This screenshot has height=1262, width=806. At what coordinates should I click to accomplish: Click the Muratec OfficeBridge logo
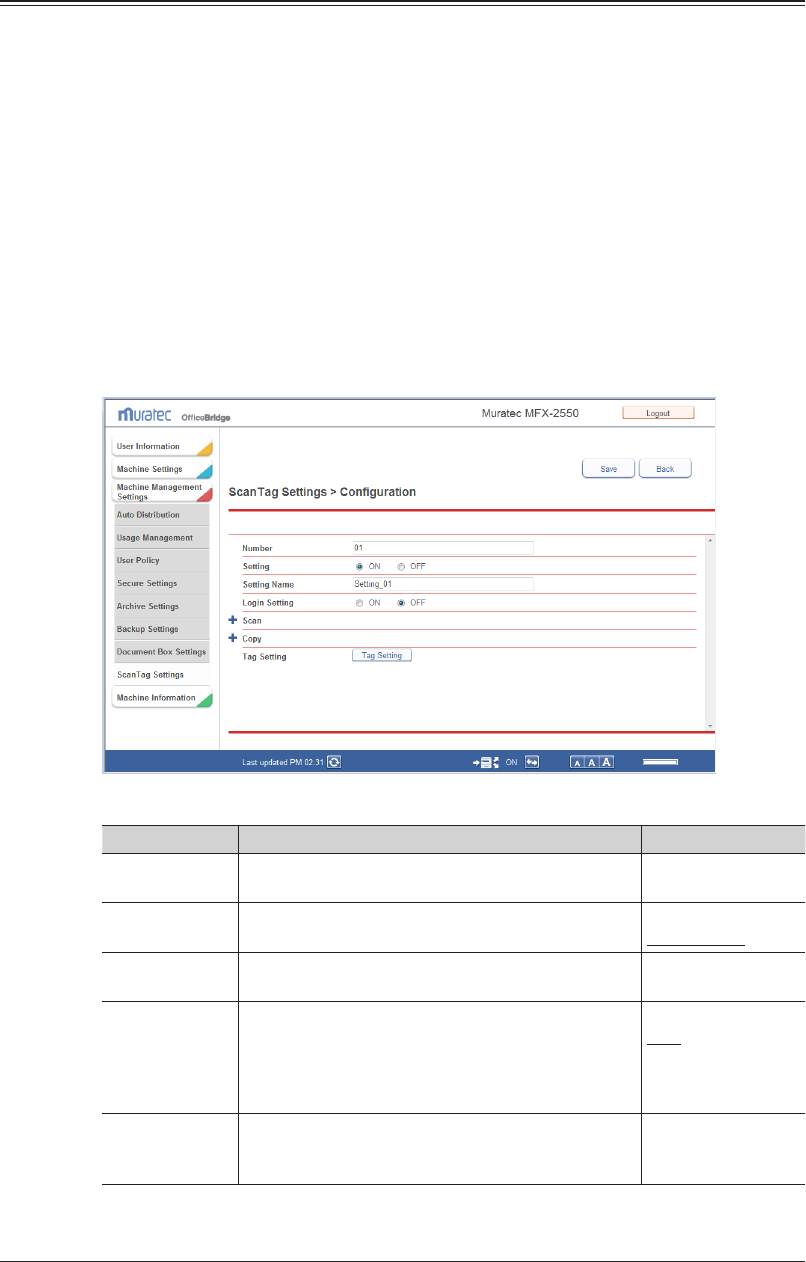(x=175, y=414)
